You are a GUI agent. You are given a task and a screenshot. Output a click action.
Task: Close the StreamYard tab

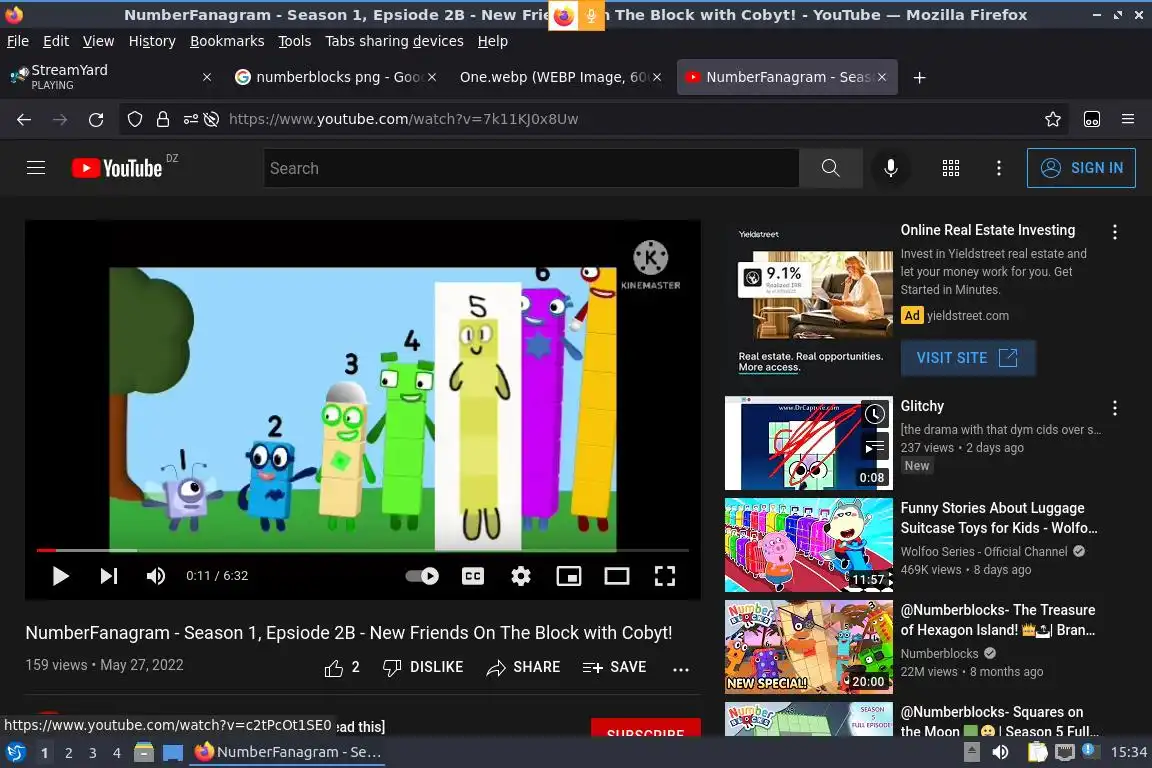pos(207,77)
